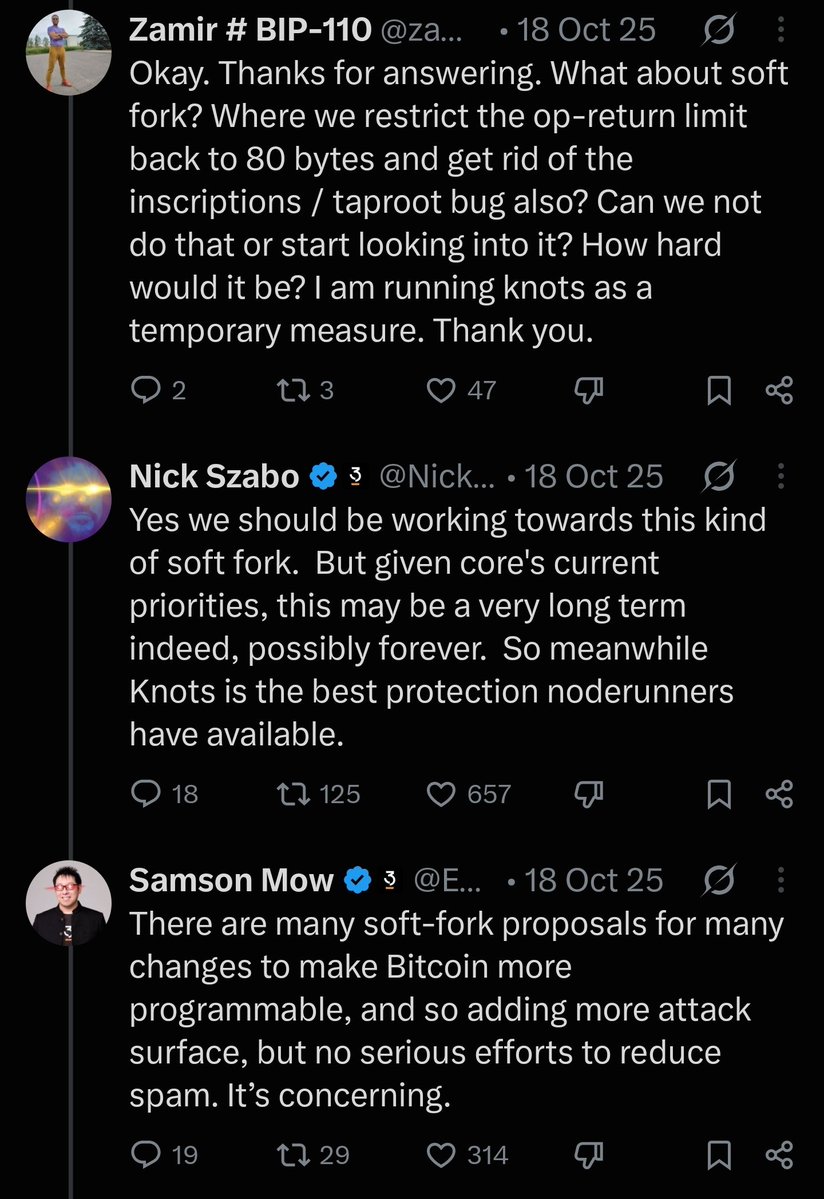Like Samson Mow's tweet with 314 likes
The image size is (824, 1199).
441,1155
